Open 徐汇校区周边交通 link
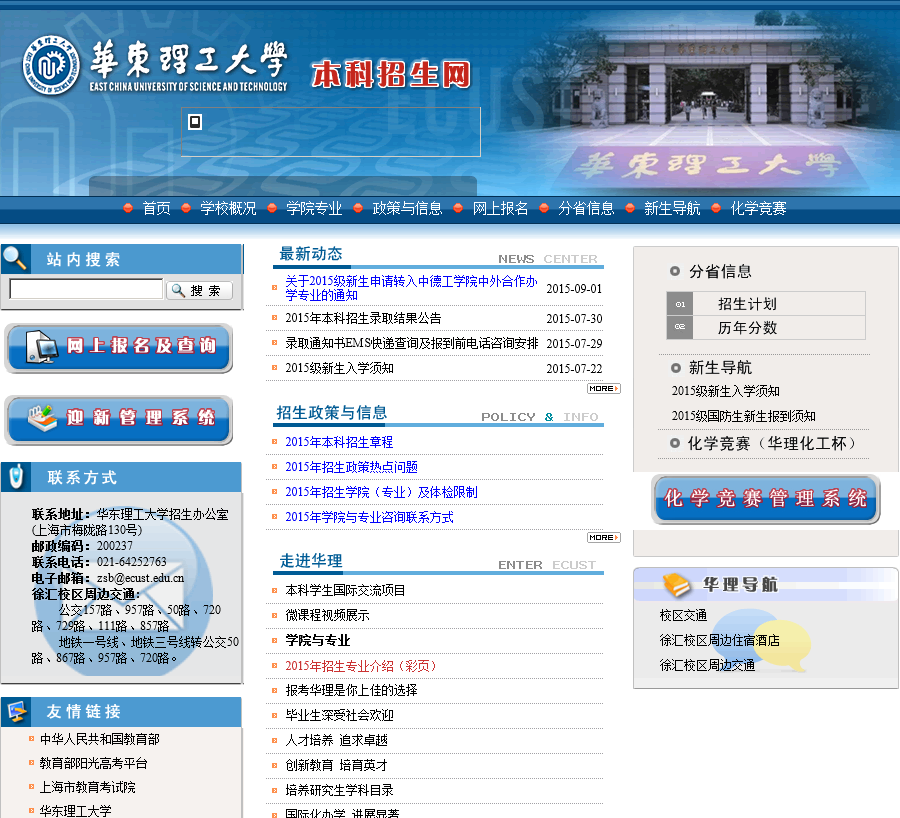This screenshot has height=818, width=900. (x=707, y=665)
